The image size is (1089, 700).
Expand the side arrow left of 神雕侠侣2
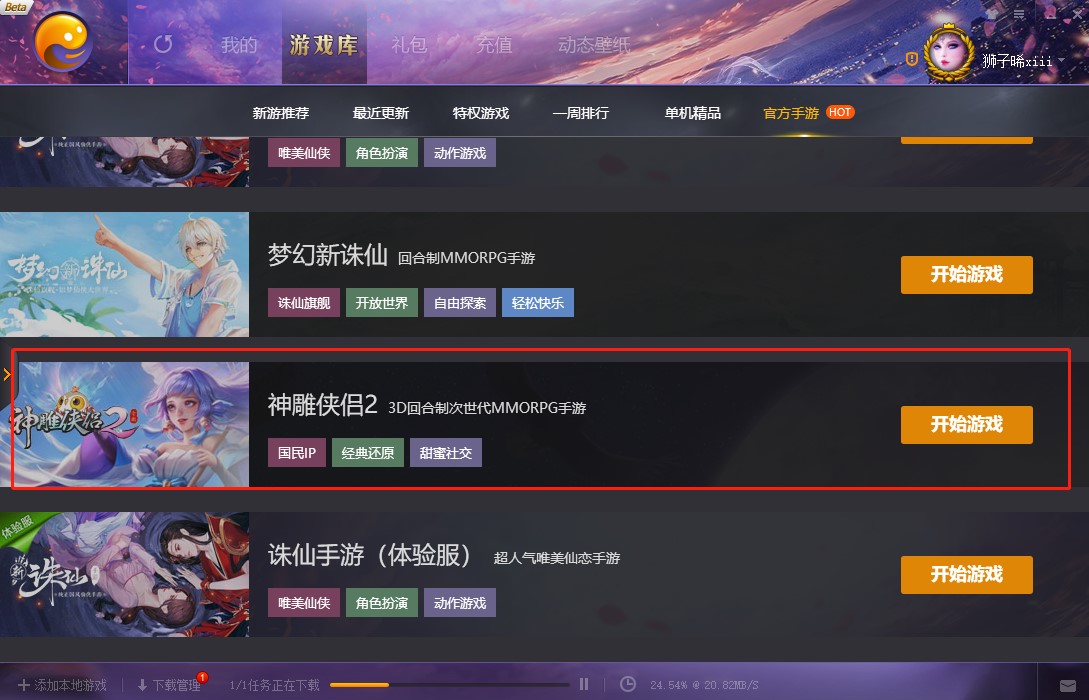pyautogui.click(x=6, y=375)
